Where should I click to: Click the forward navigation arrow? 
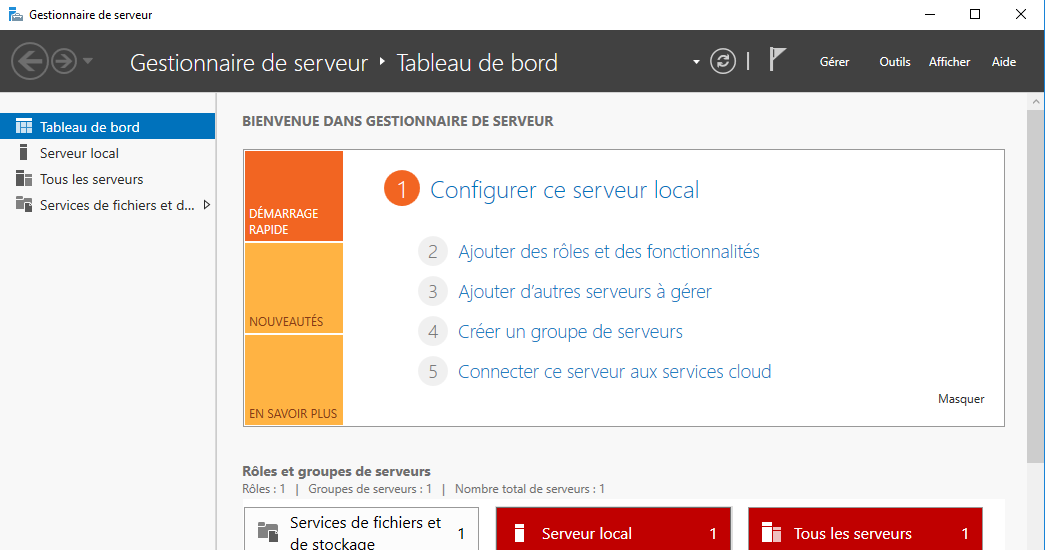pyautogui.click(x=64, y=61)
